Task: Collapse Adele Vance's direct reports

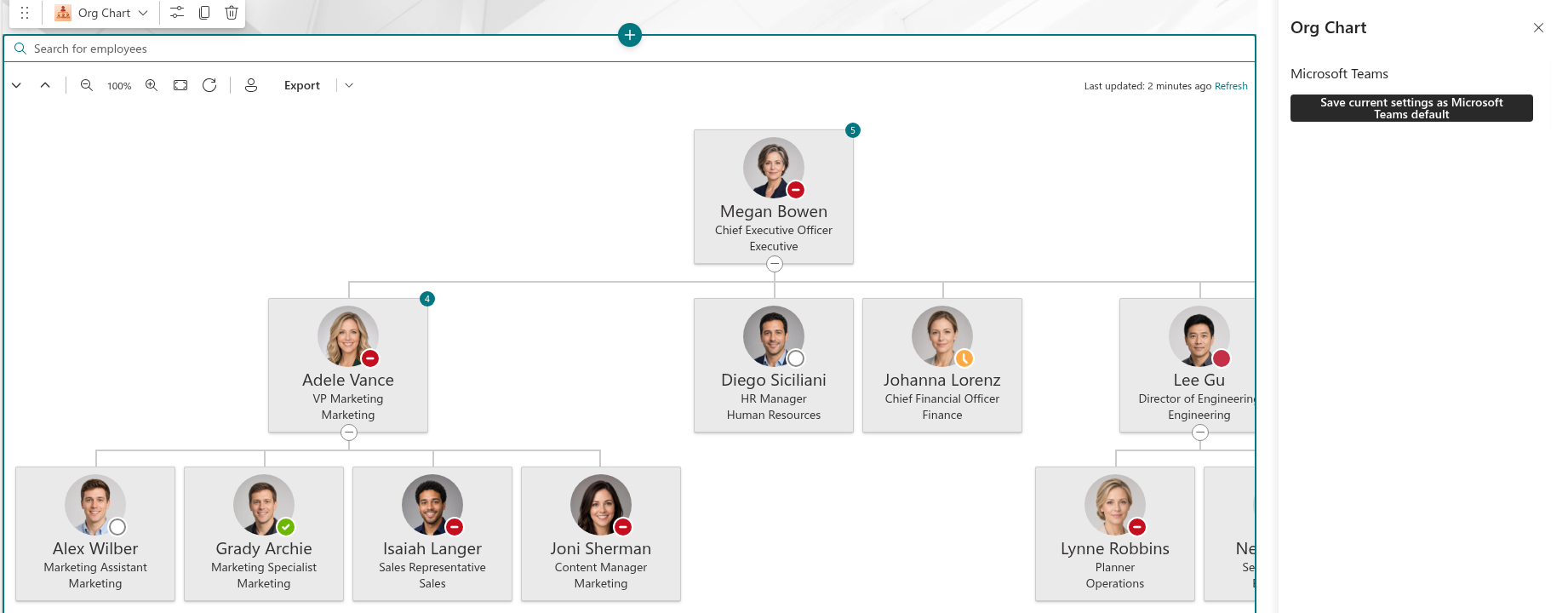Action: coord(349,433)
